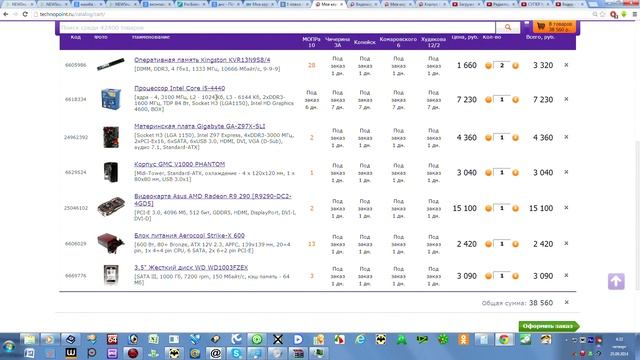Viewport: 640px width, 360px height.
Task: Remove GMC V1000 PHANTOM case from cart
Action: tap(566, 172)
